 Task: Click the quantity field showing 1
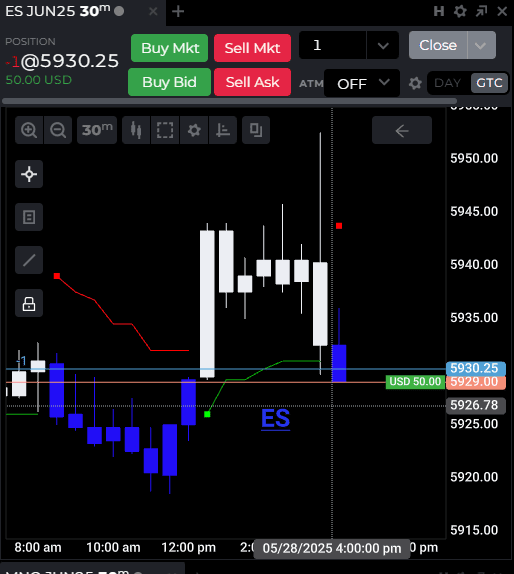click(x=332, y=45)
